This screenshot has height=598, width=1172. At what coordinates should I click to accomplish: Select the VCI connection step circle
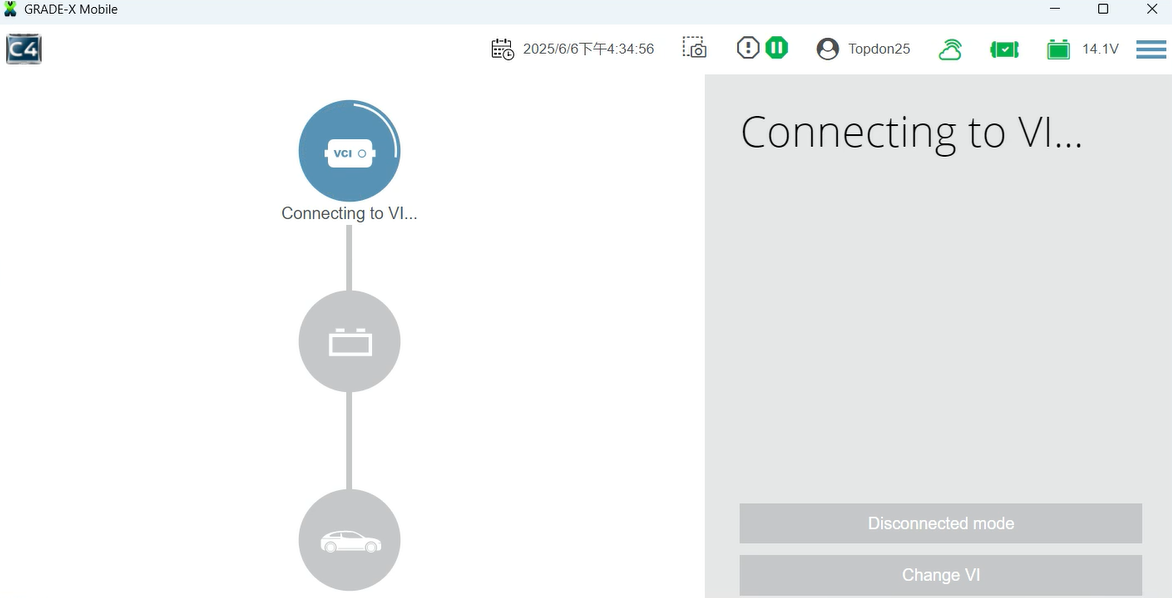point(349,151)
